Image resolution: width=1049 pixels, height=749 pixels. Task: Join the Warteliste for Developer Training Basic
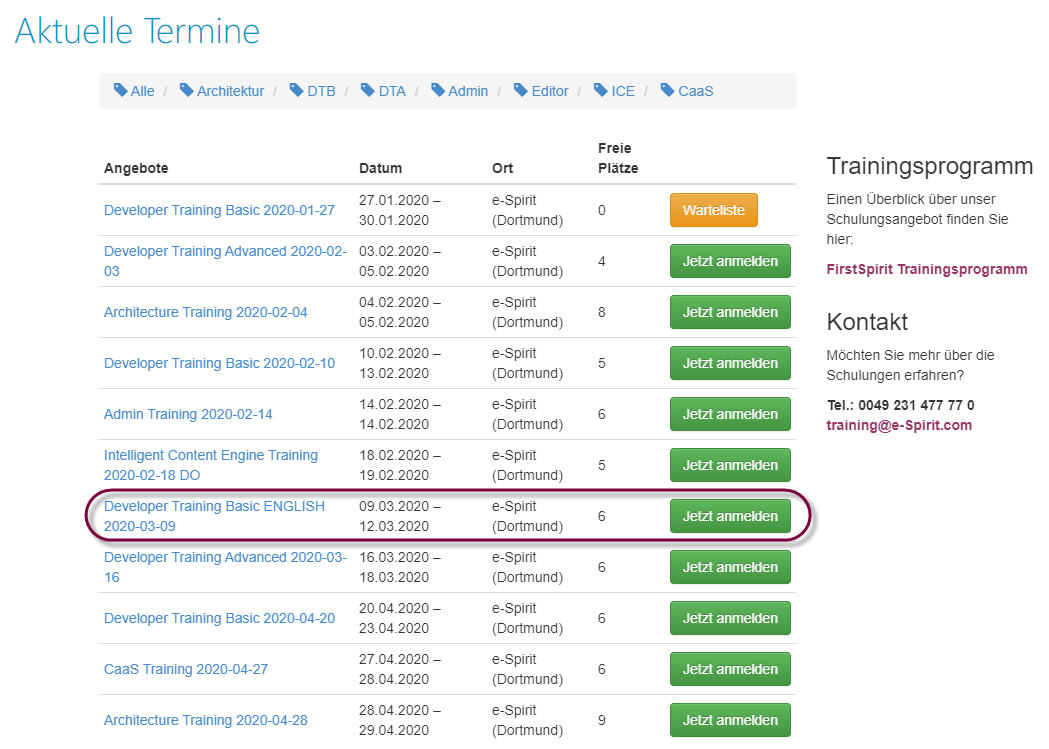tap(713, 210)
